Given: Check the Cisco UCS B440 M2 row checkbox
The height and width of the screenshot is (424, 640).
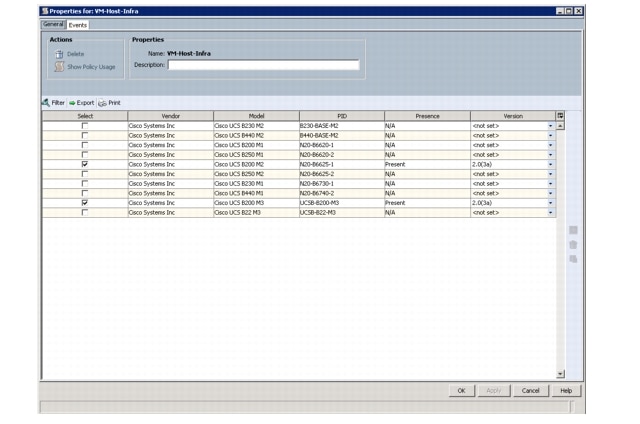Looking at the screenshot, I should tap(85, 135).
